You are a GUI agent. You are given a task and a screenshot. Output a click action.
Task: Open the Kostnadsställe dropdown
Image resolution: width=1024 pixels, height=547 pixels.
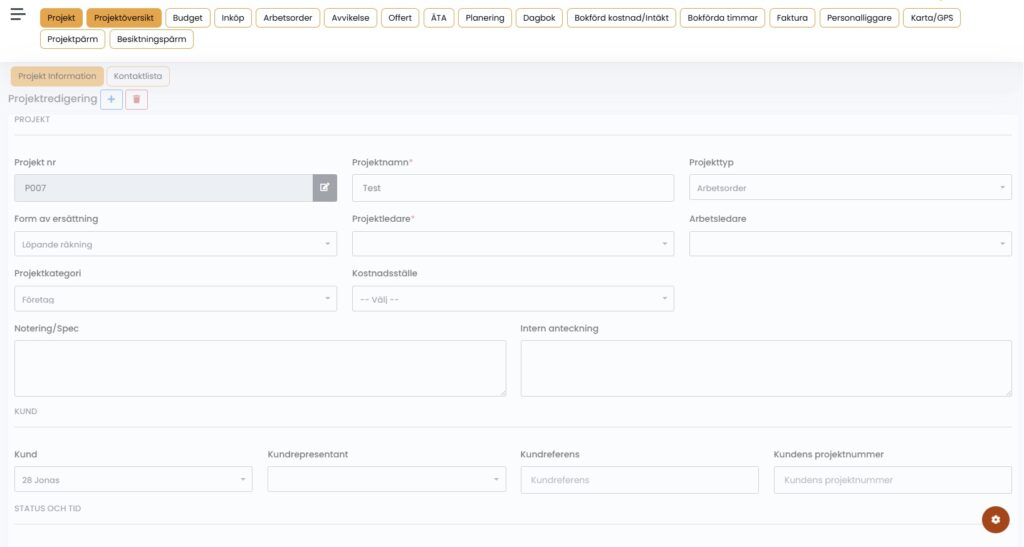pos(512,299)
